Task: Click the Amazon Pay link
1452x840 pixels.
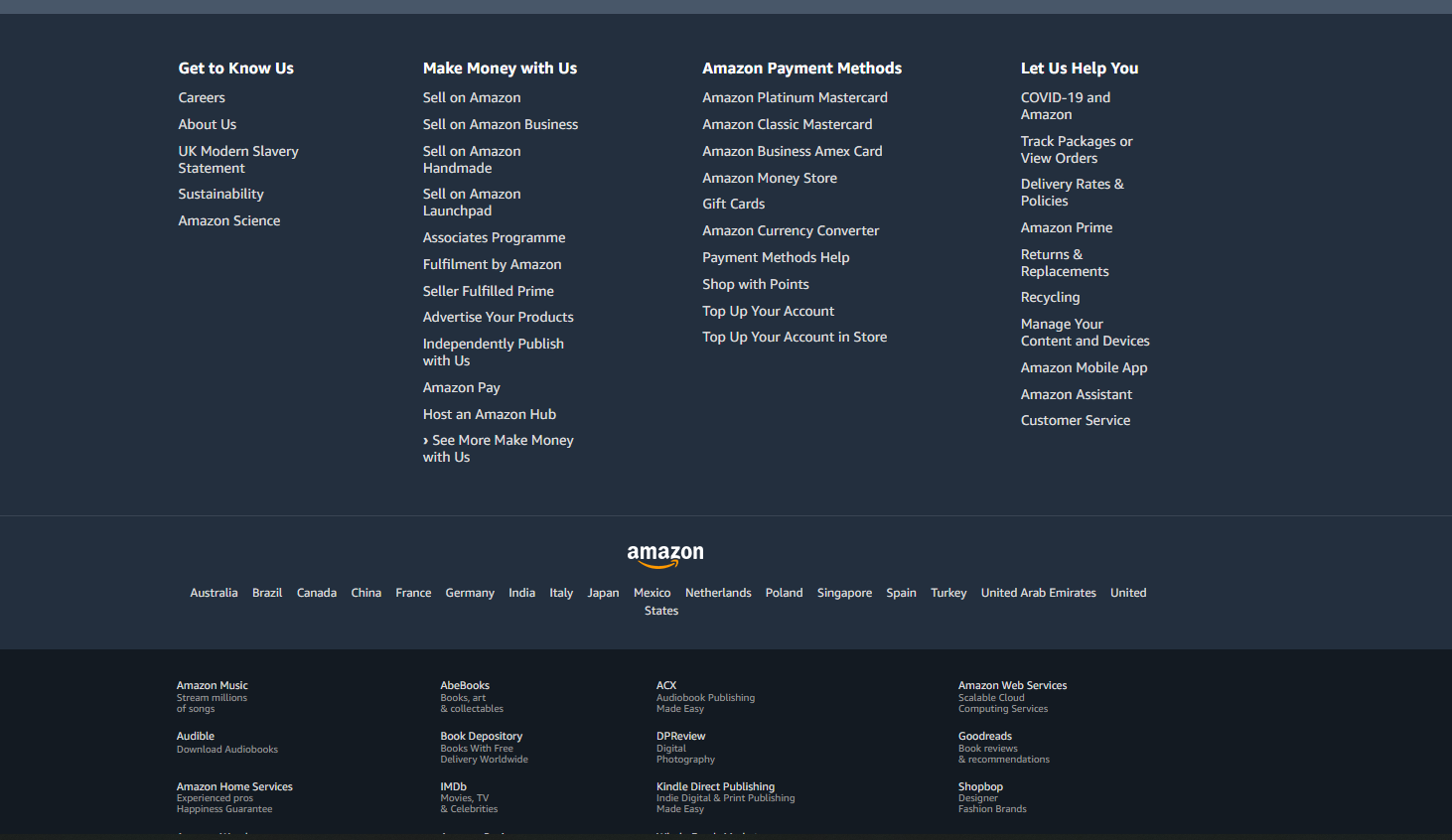Action: (x=462, y=387)
